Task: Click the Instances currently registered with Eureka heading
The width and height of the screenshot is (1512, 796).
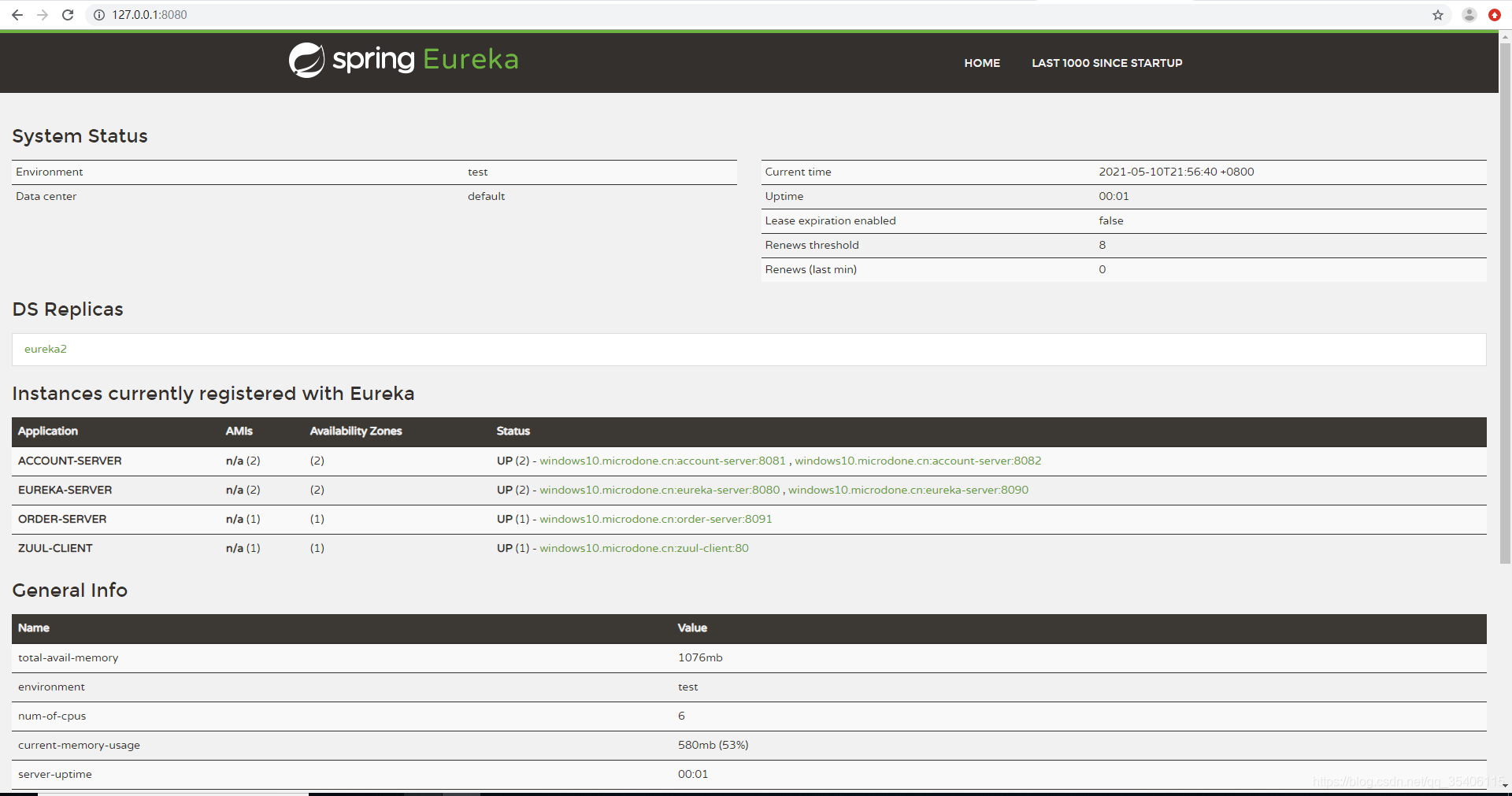Action: coord(213,394)
